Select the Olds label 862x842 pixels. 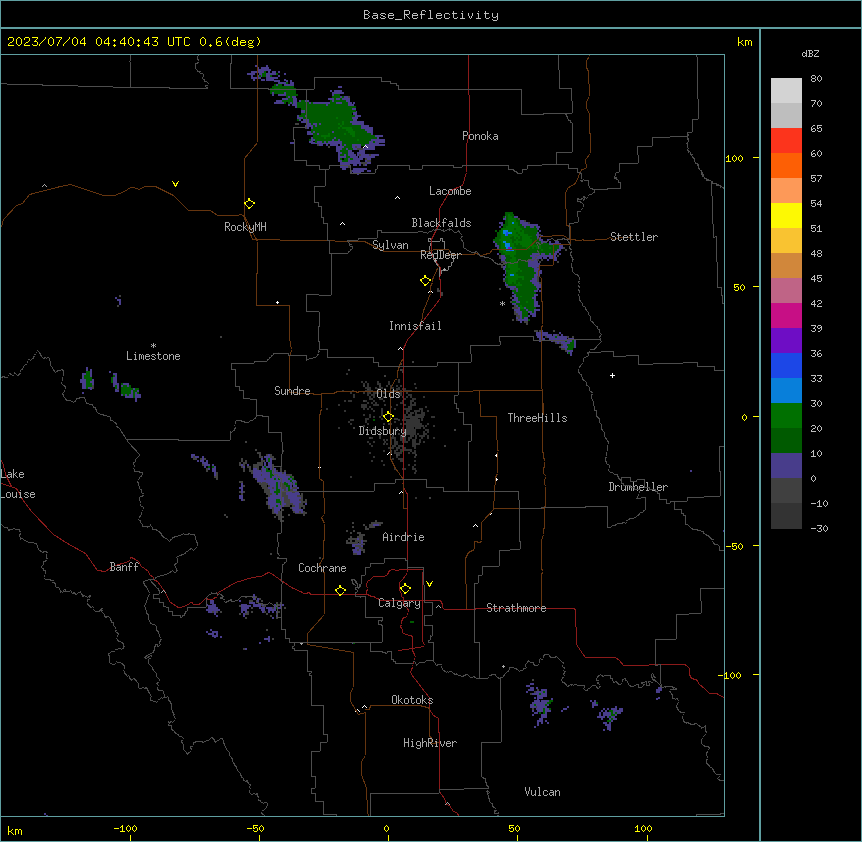click(x=388, y=394)
